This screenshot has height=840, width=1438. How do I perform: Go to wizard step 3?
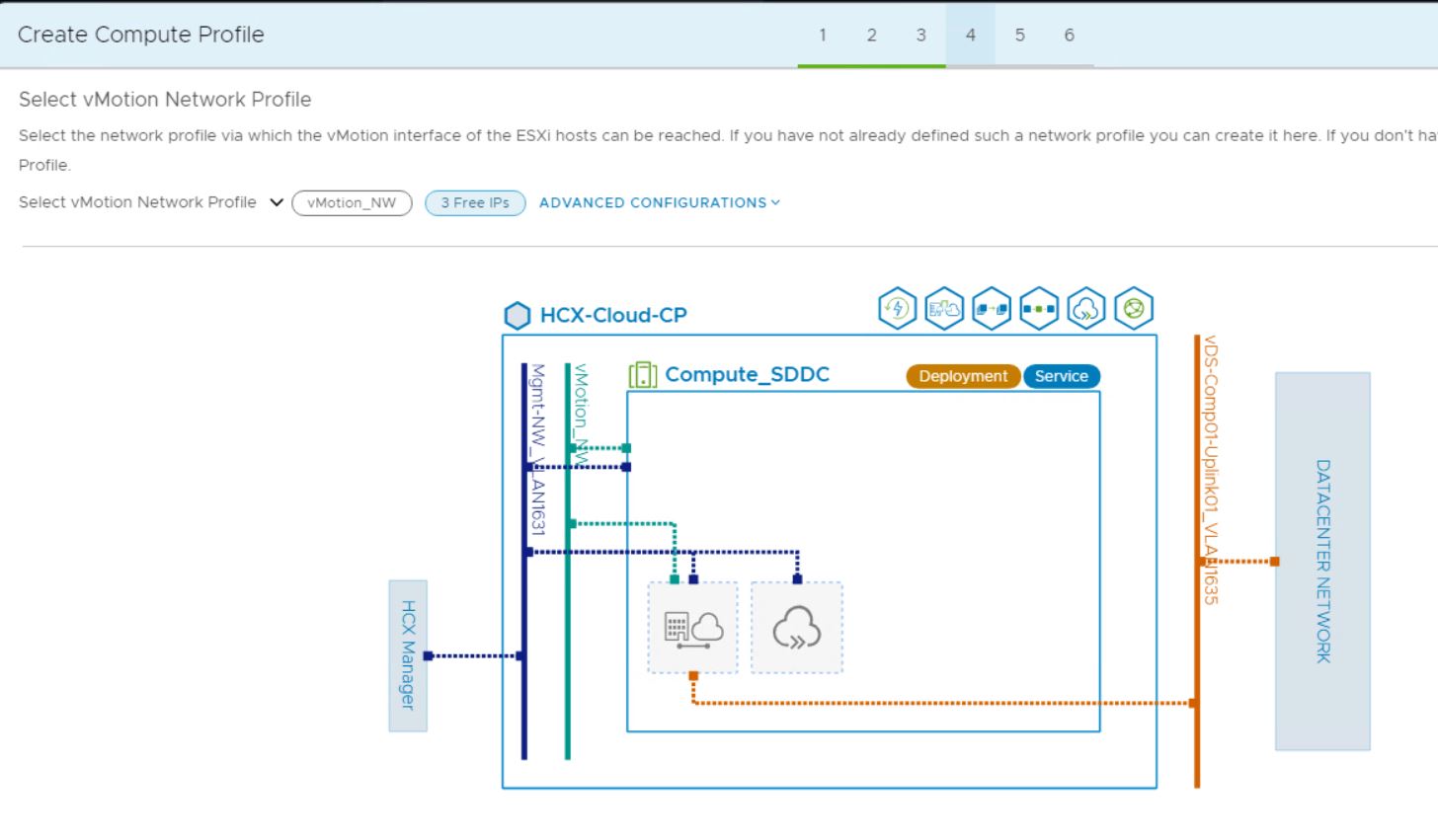click(920, 35)
